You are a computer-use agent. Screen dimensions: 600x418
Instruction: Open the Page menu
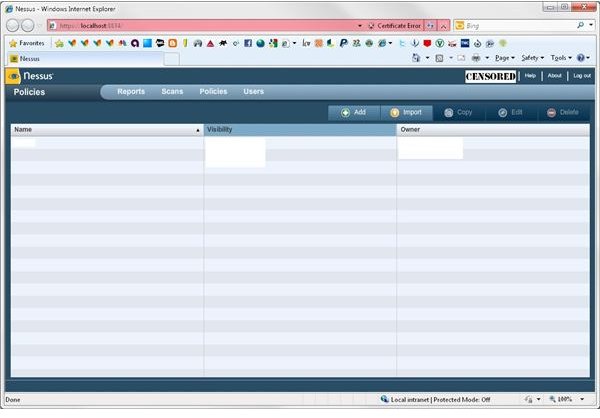pyautogui.click(x=505, y=58)
